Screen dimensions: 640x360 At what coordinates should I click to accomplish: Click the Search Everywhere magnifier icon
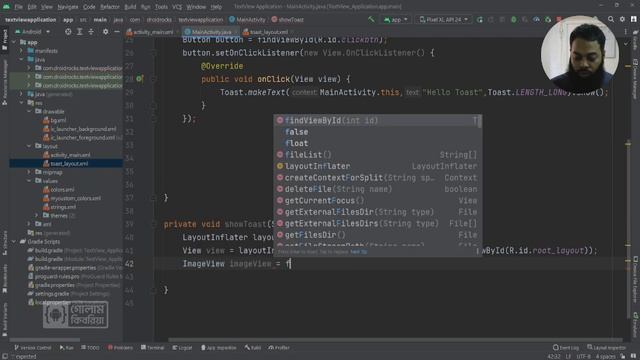click(x=611, y=19)
